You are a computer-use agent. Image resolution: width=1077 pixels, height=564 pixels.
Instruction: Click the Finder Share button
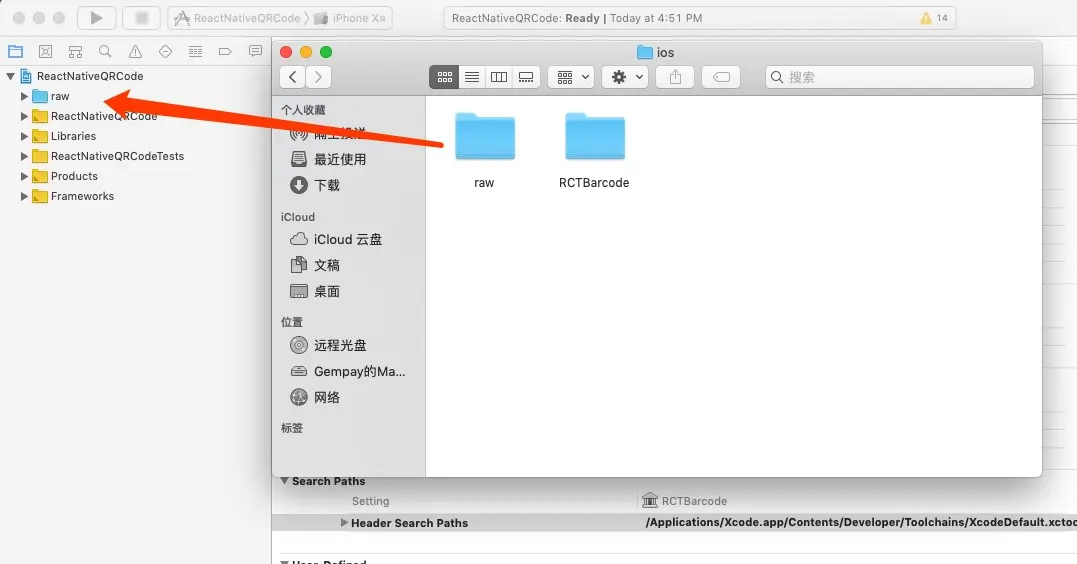(x=675, y=77)
